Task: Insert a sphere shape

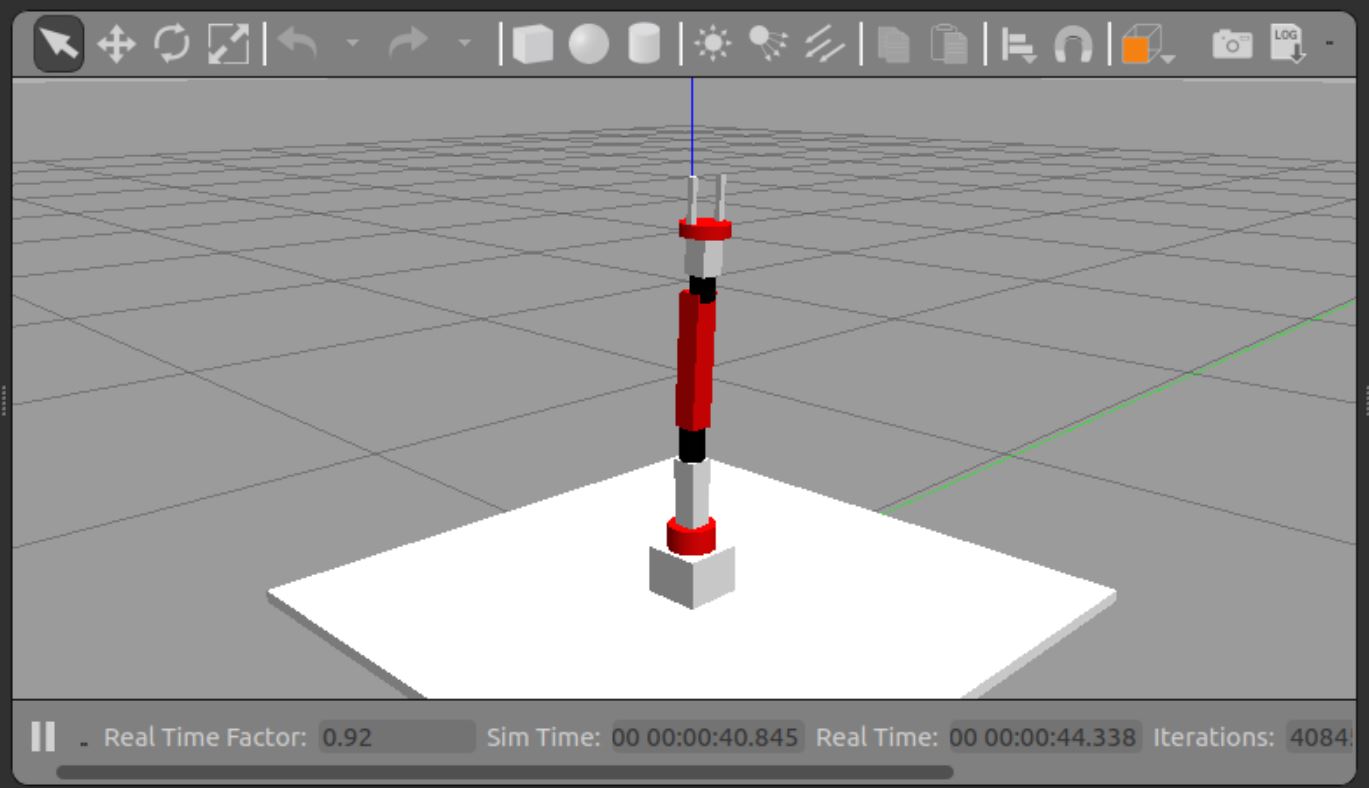Action: (x=588, y=45)
